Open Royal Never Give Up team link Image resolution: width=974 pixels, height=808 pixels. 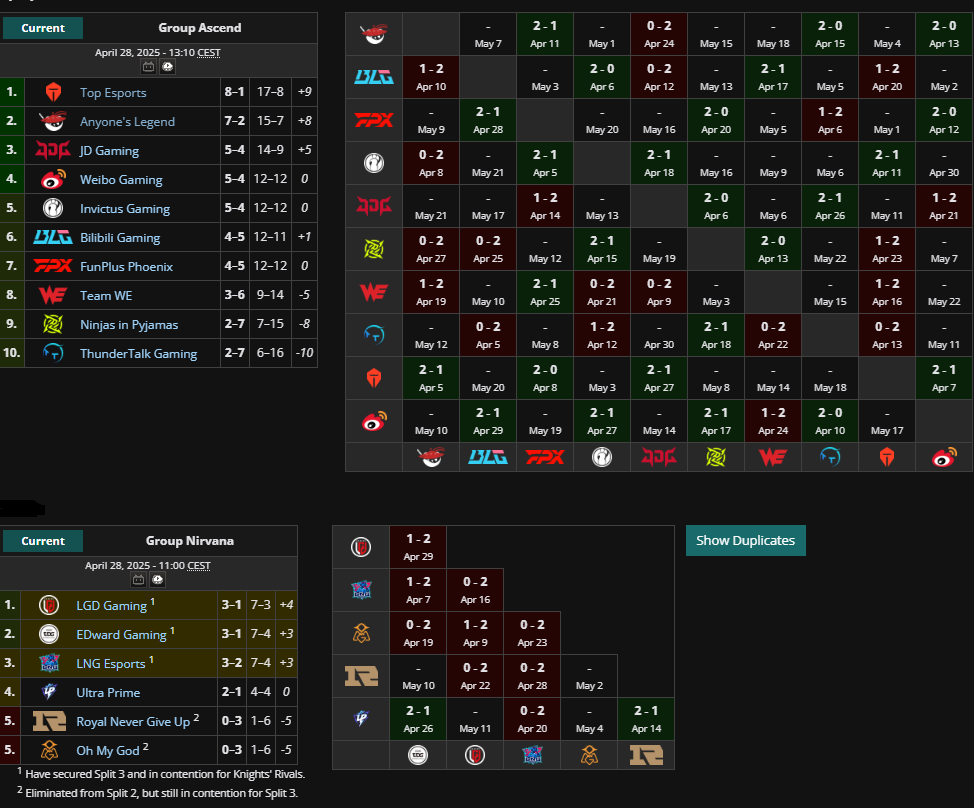point(133,722)
